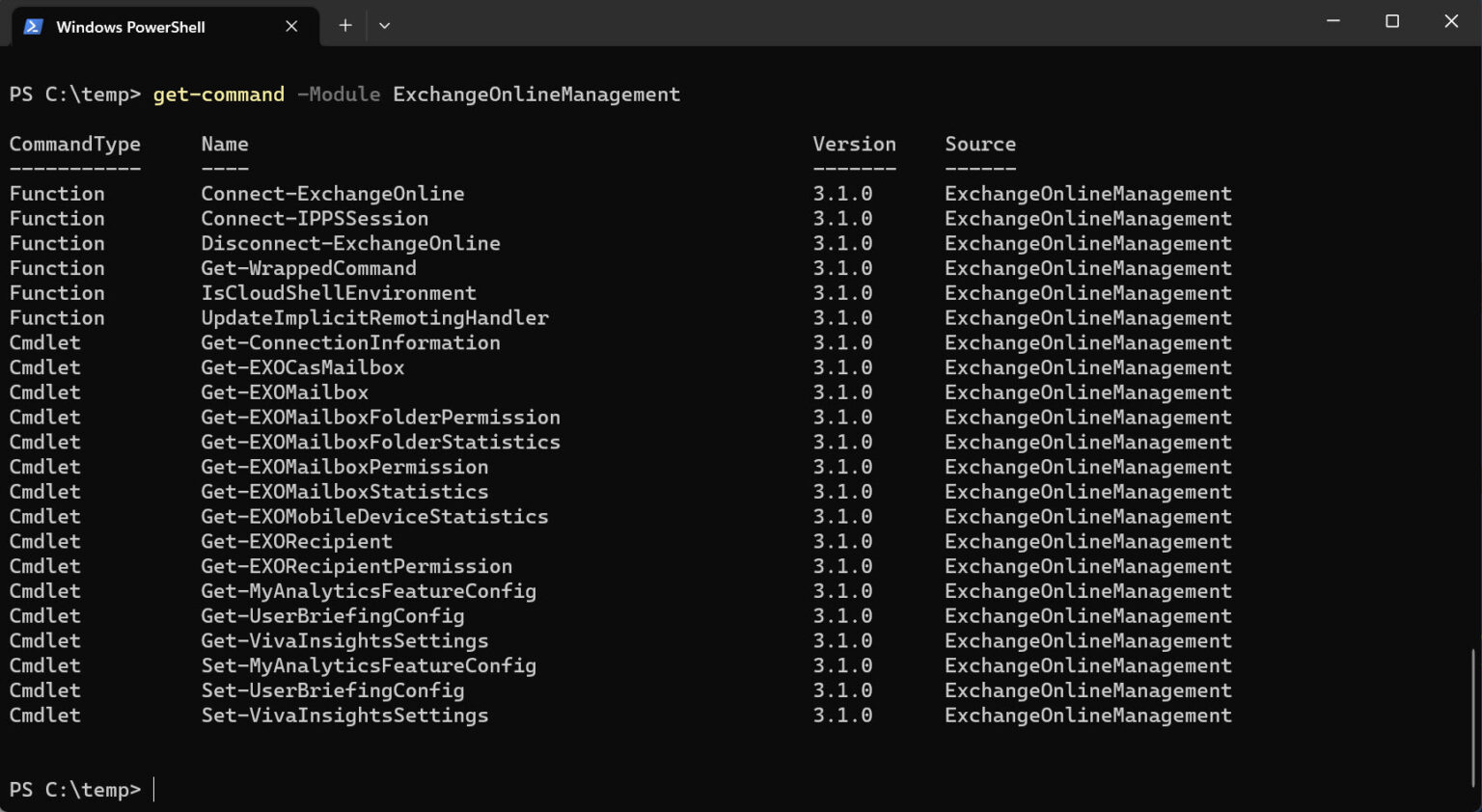Click Get-EXORecipientPermission in the list
Viewport: 1482px width, 812px height.
point(357,566)
